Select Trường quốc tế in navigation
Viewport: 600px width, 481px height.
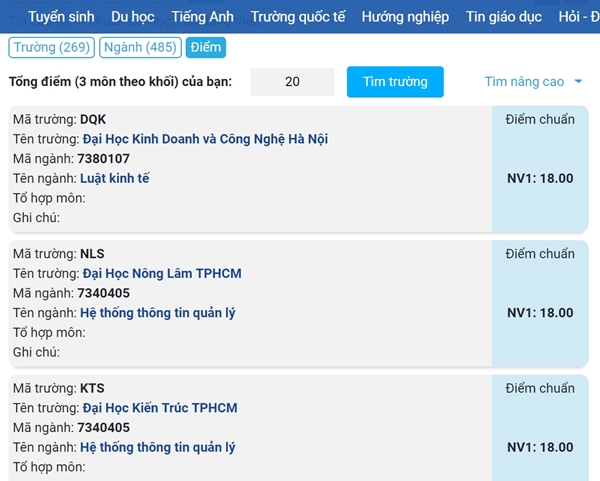tap(297, 17)
